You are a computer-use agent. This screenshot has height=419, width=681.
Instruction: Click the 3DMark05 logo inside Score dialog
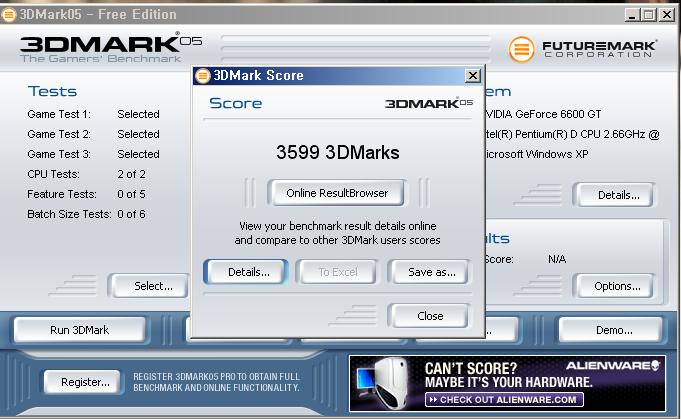[x=429, y=103]
